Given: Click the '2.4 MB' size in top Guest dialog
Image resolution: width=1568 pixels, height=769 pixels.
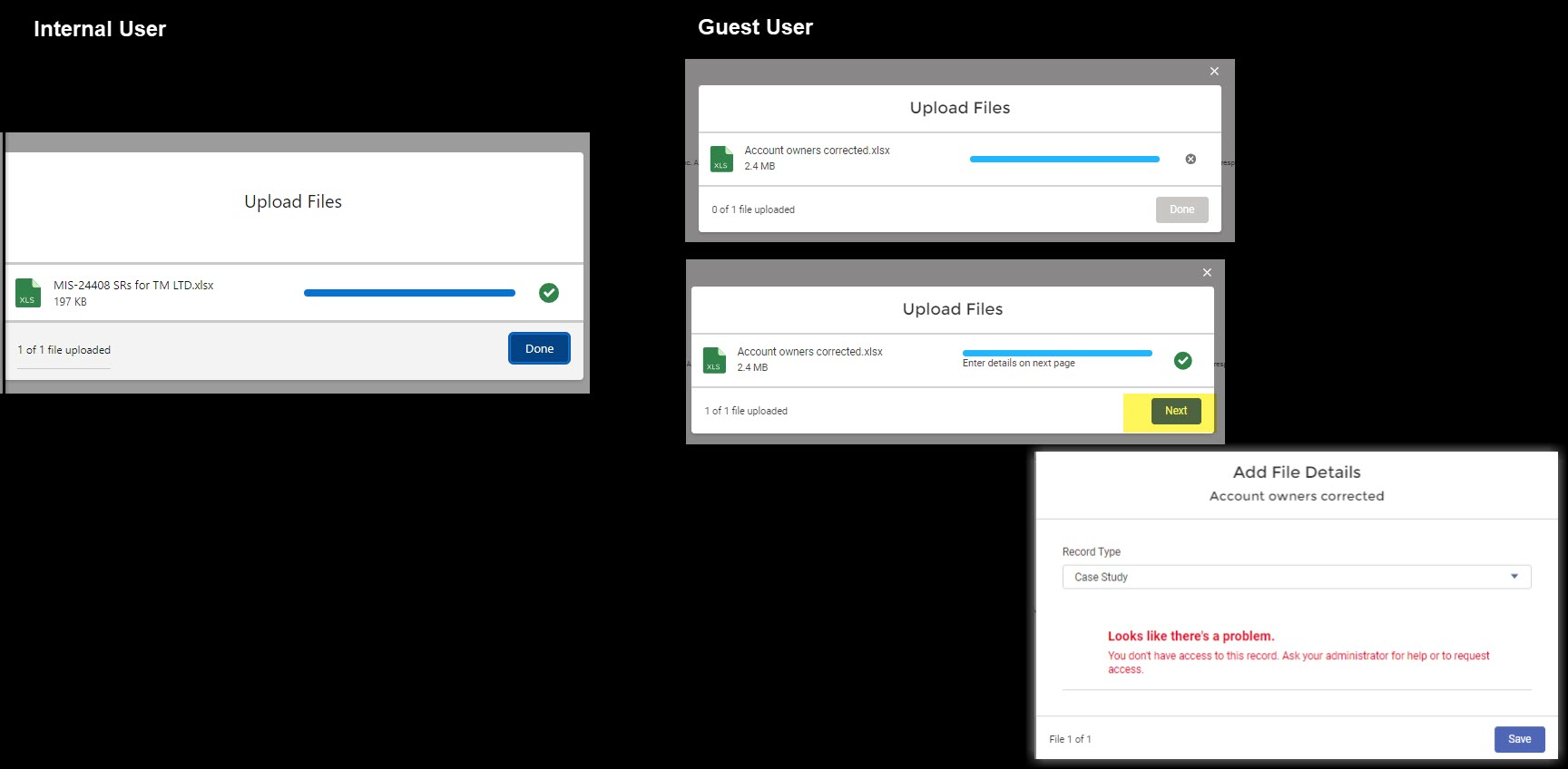Looking at the screenshot, I should click(x=759, y=166).
